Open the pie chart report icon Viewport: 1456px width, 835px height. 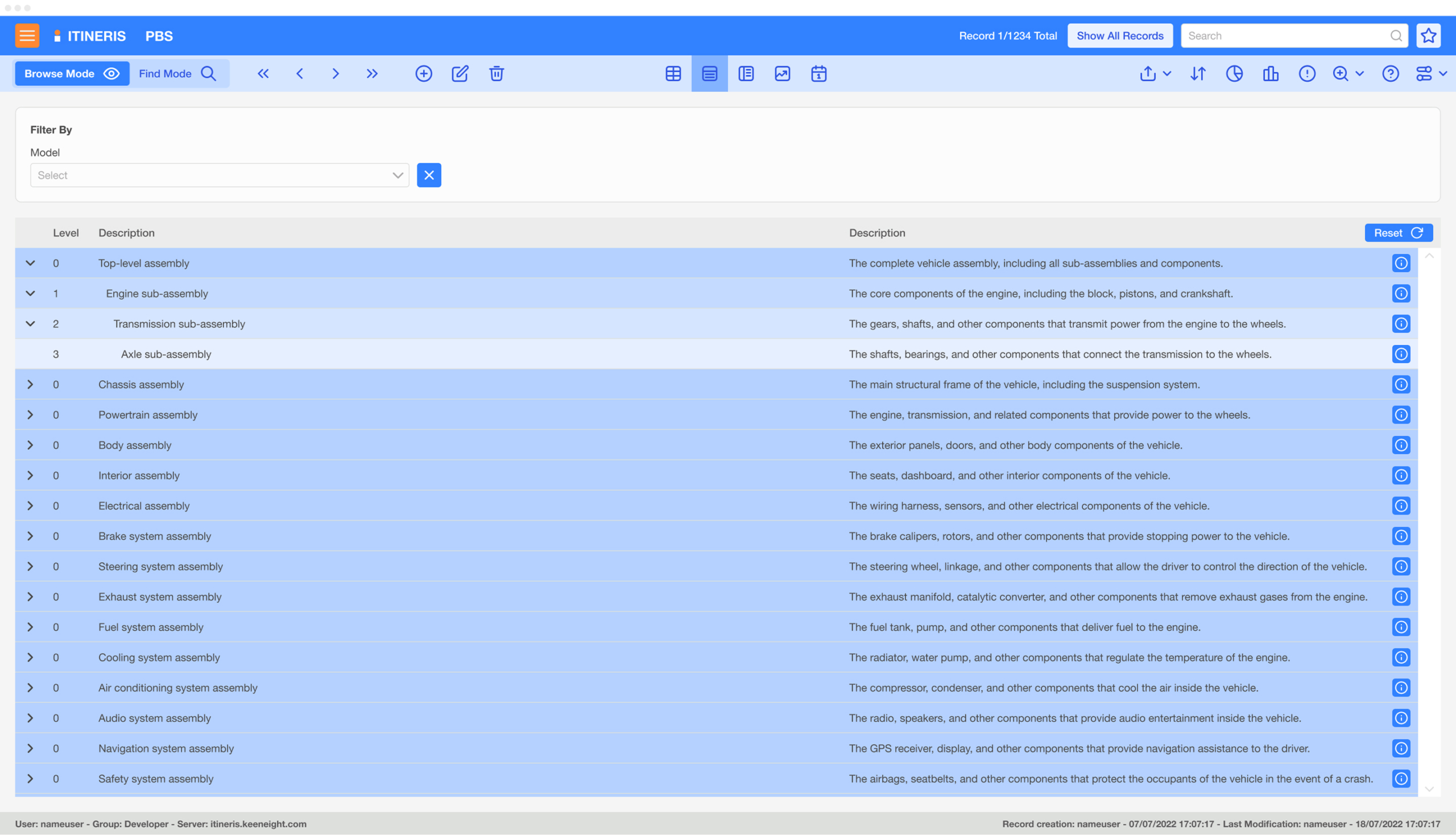(x=1234, y=73)
